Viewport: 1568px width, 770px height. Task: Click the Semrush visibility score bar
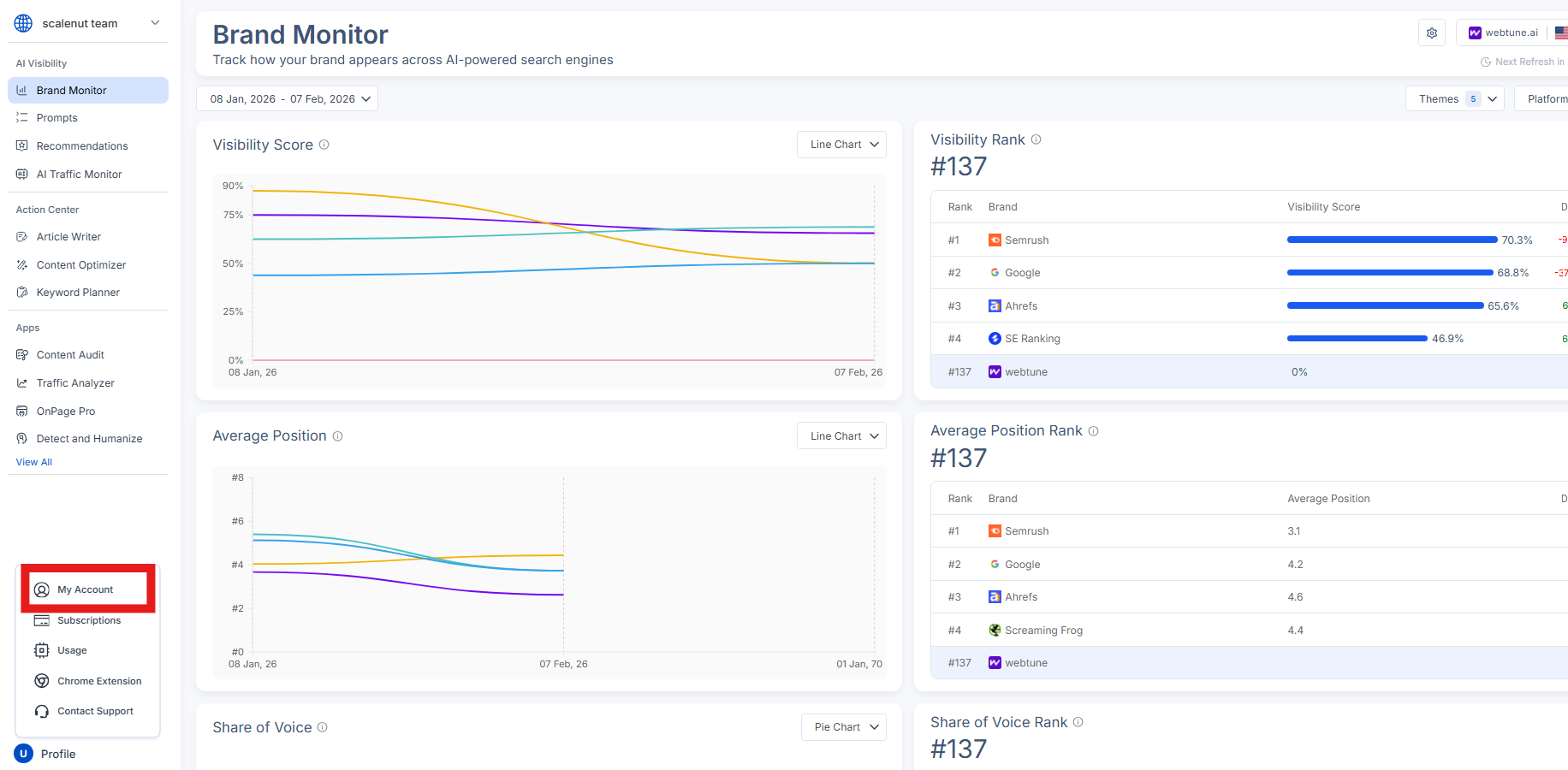click(1392, 240)
